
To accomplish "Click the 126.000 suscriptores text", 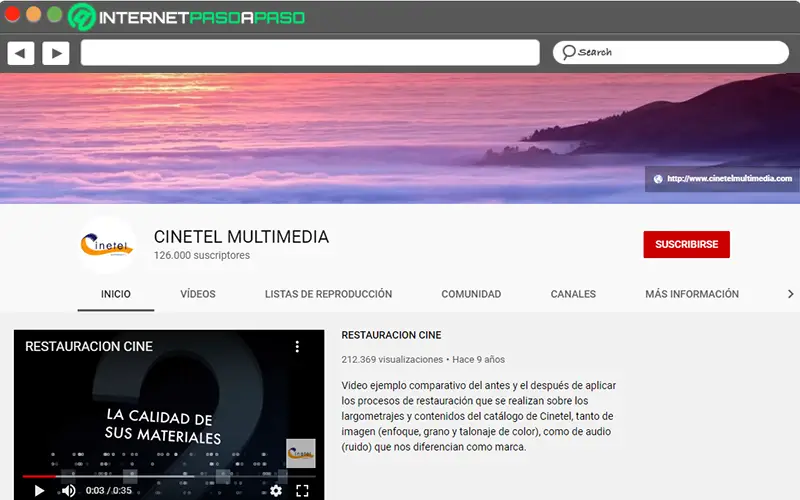I will click(202, 255).
